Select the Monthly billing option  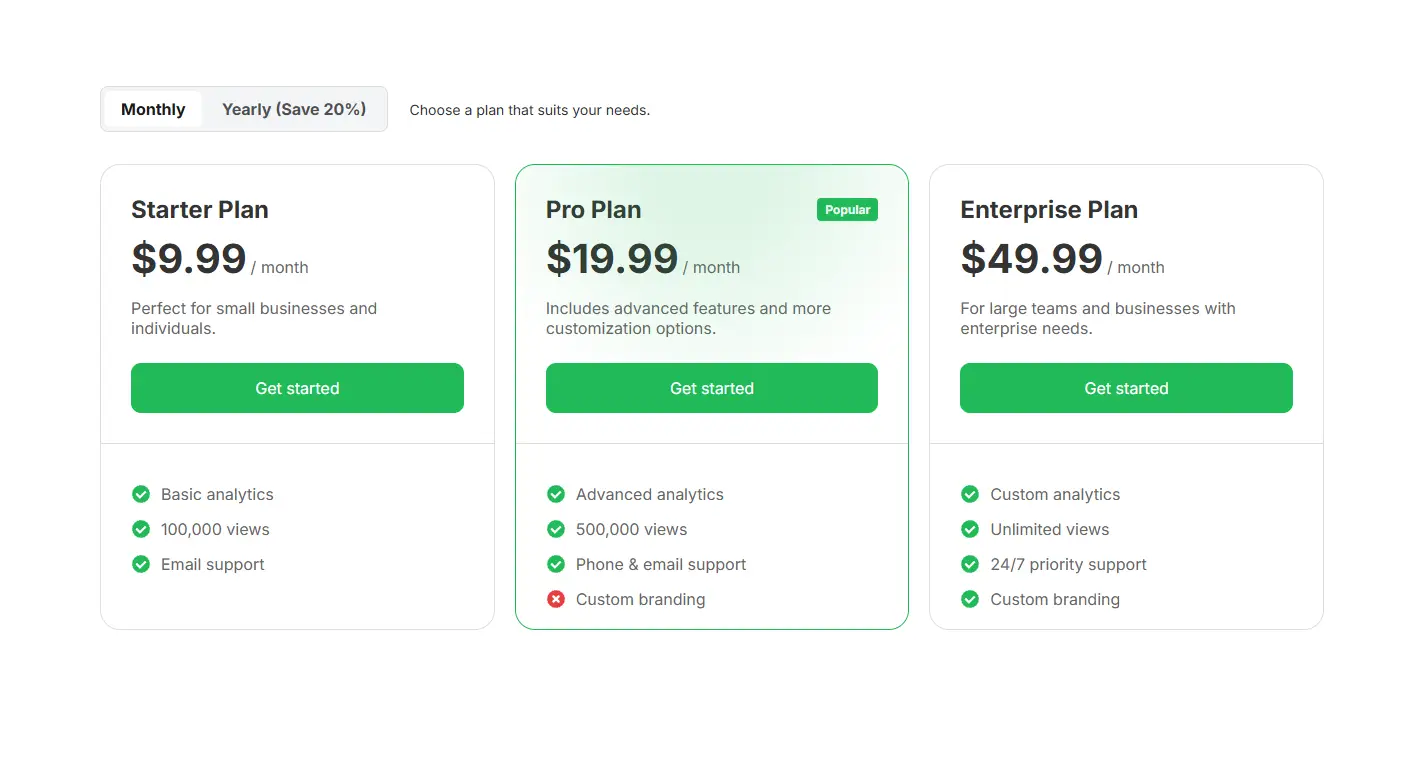pos(153,109)
